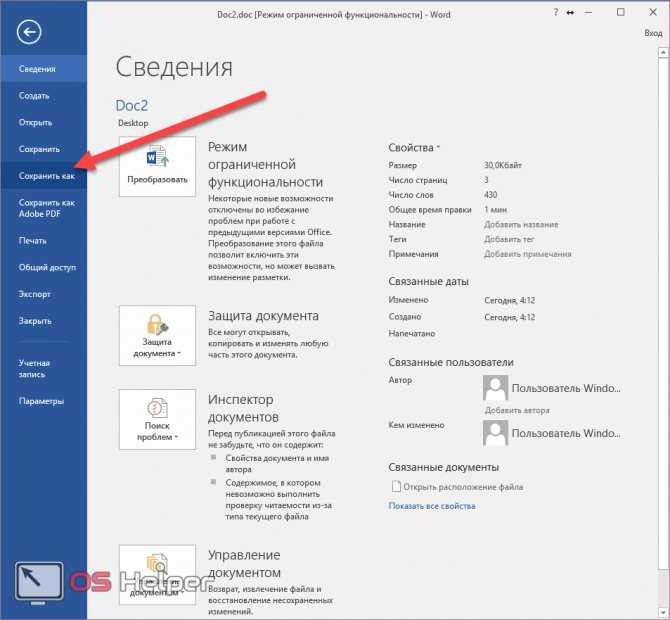Click the Преобразовать convert document button
This screenshot has height=620, width=670.
click(x=157, y=167)
